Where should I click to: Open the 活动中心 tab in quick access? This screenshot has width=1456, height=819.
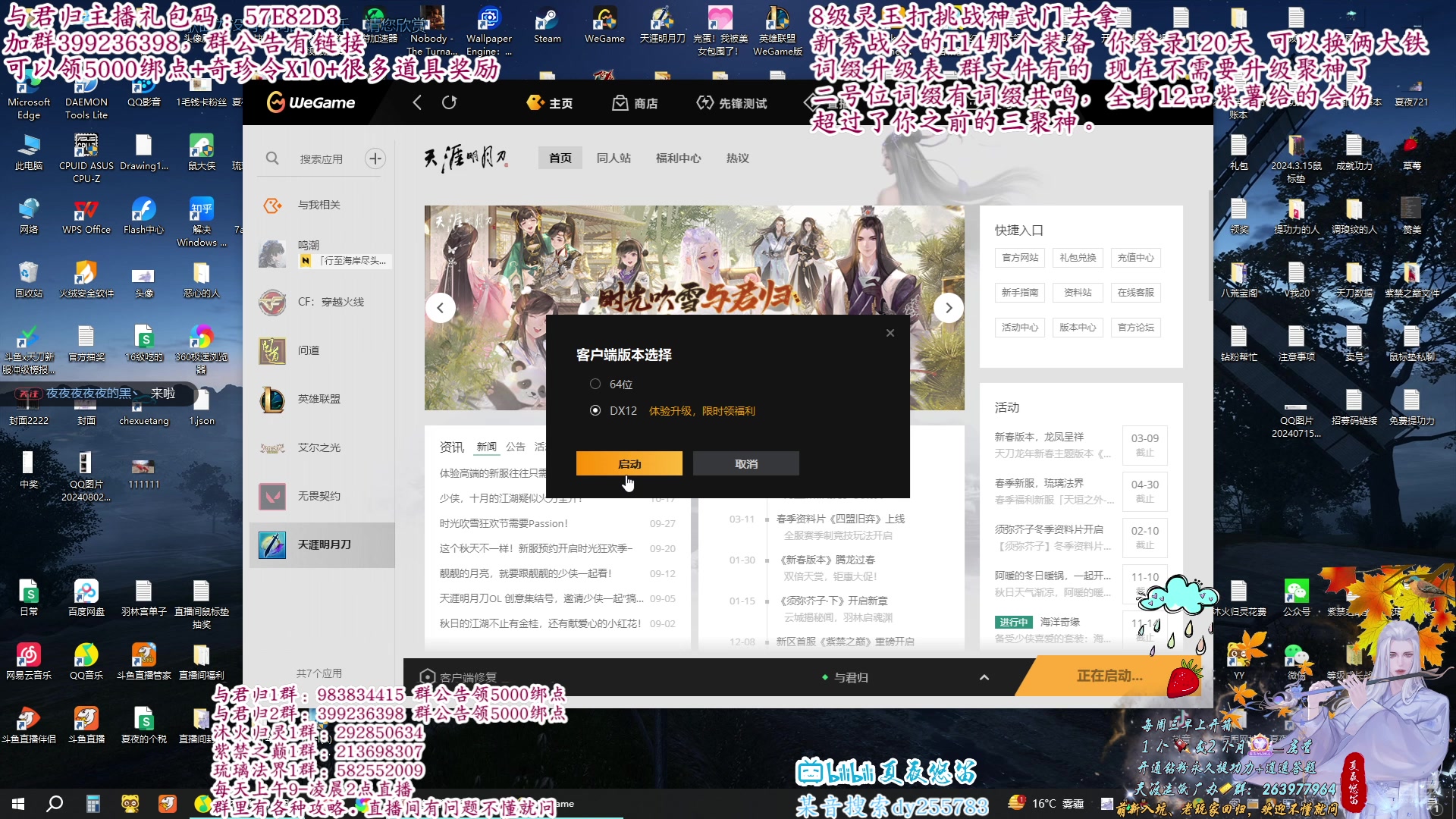click(x=1021, y=327)
